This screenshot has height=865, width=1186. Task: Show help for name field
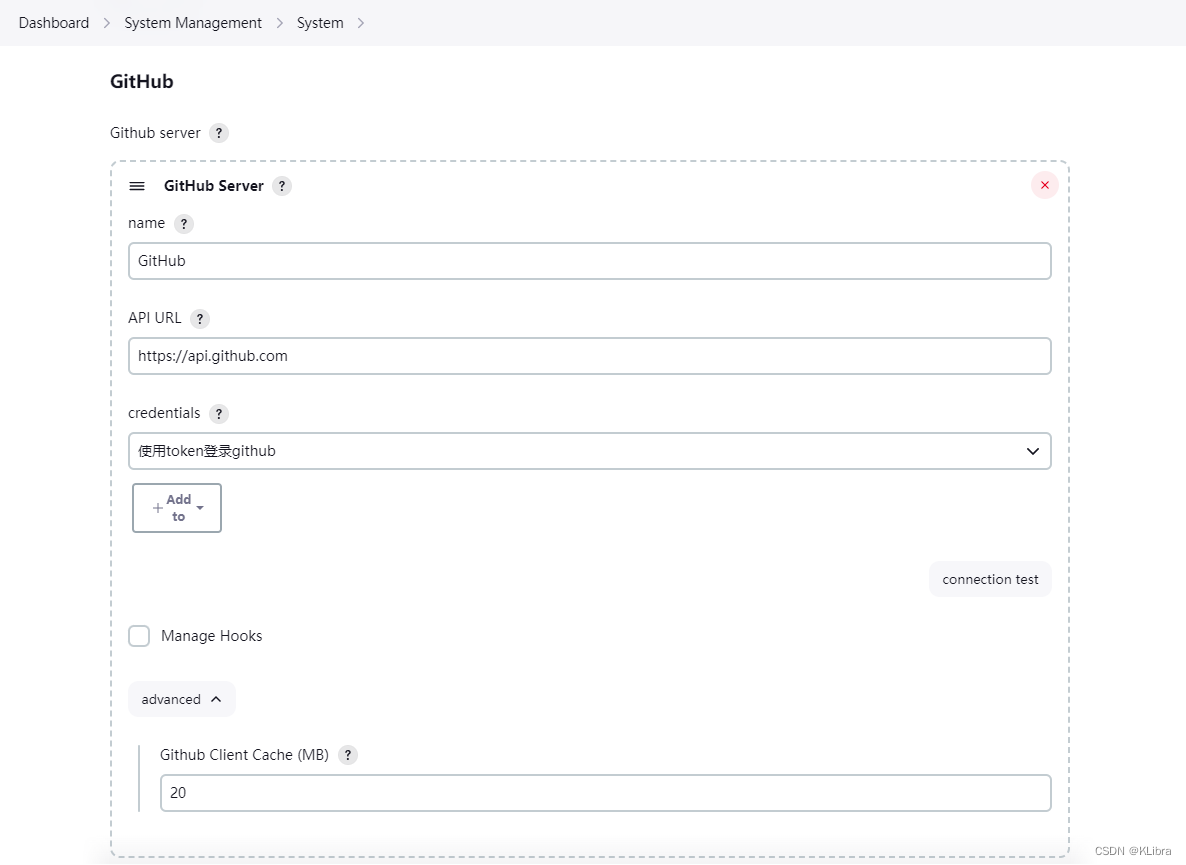click(x=184, y=224)
